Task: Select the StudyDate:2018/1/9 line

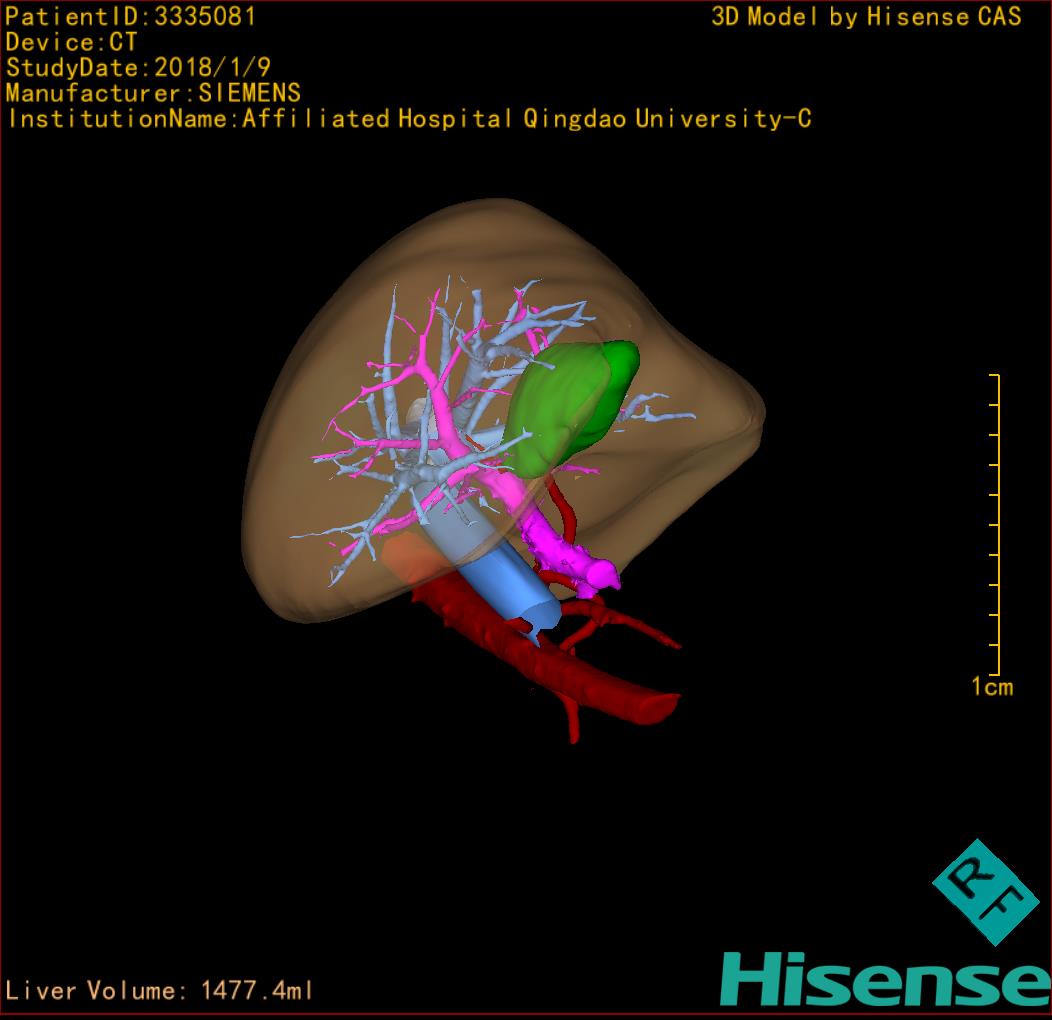Action: [138, 68]
